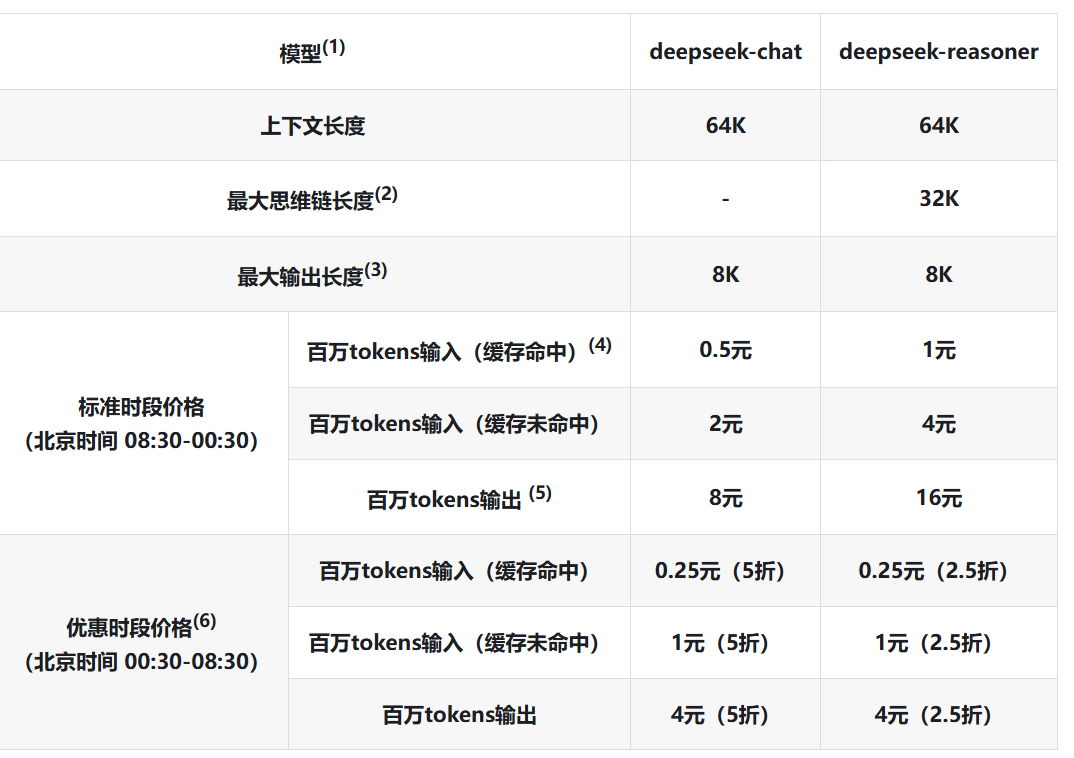Click standard-period 缓存命中 '1元' for deepseek-reasoner
Viewport: 1074px width, 758px height.
click(x=938, y=350)
